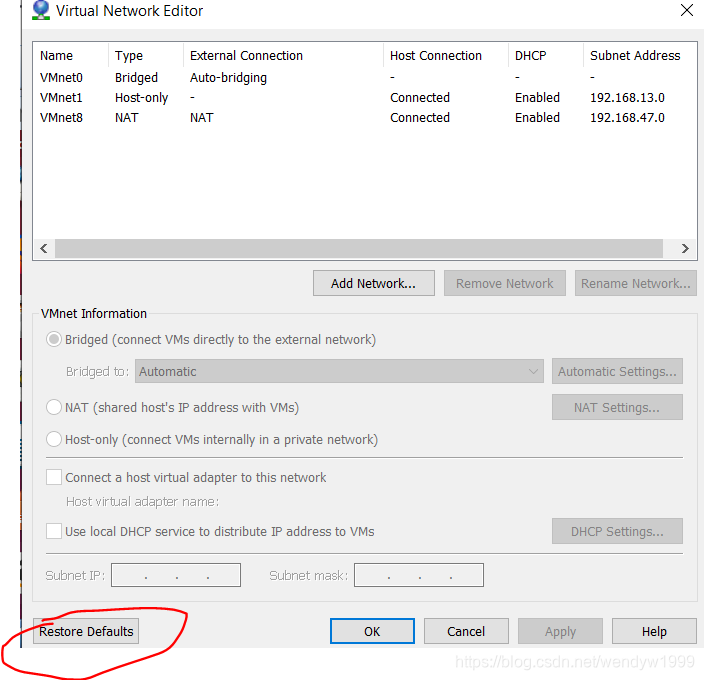Click subnet address 192.168.47.0
Viewport: 704px width, 680px height.
[627, 117]
